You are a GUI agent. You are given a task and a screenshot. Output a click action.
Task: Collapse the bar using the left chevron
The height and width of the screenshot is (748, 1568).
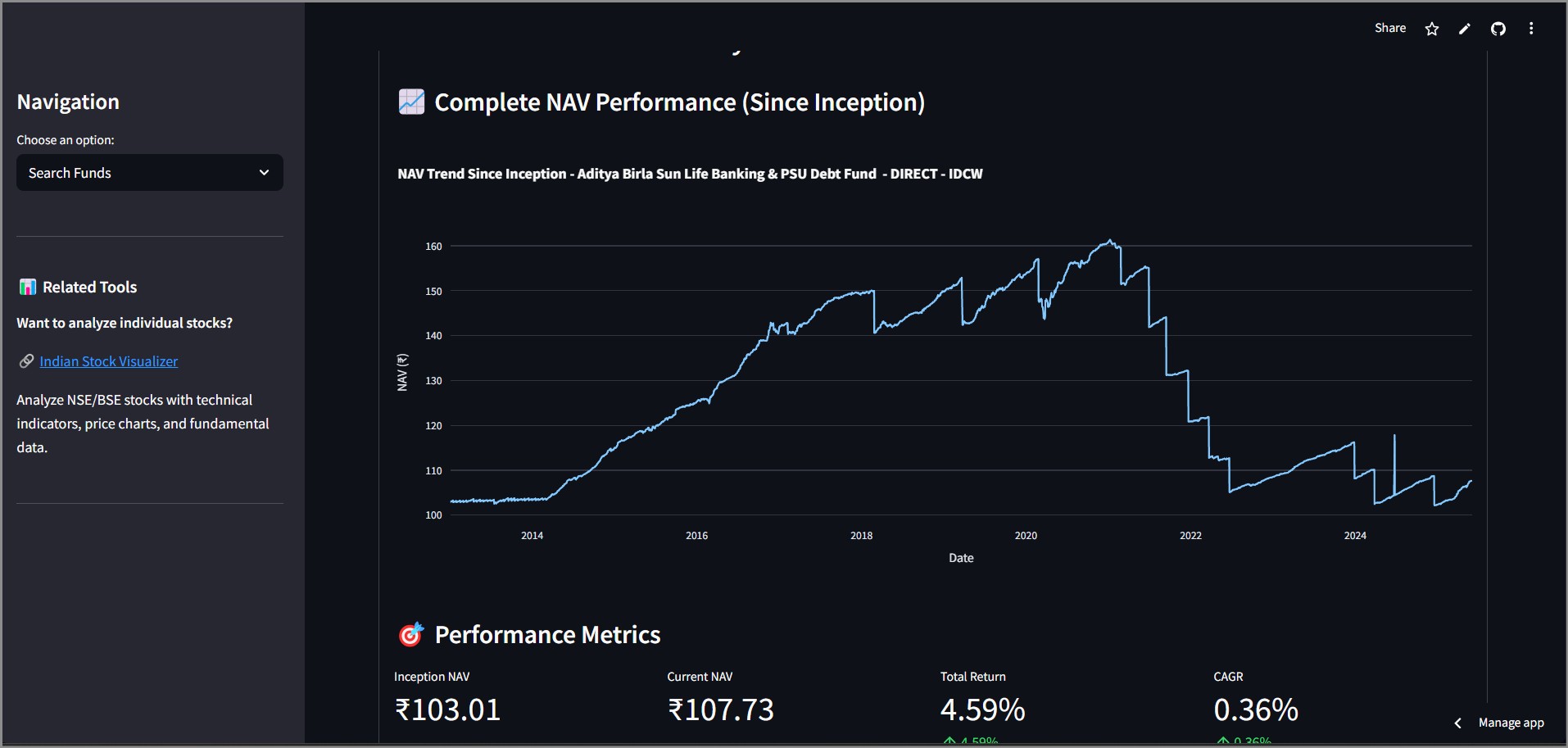(x=1458, y=723)
